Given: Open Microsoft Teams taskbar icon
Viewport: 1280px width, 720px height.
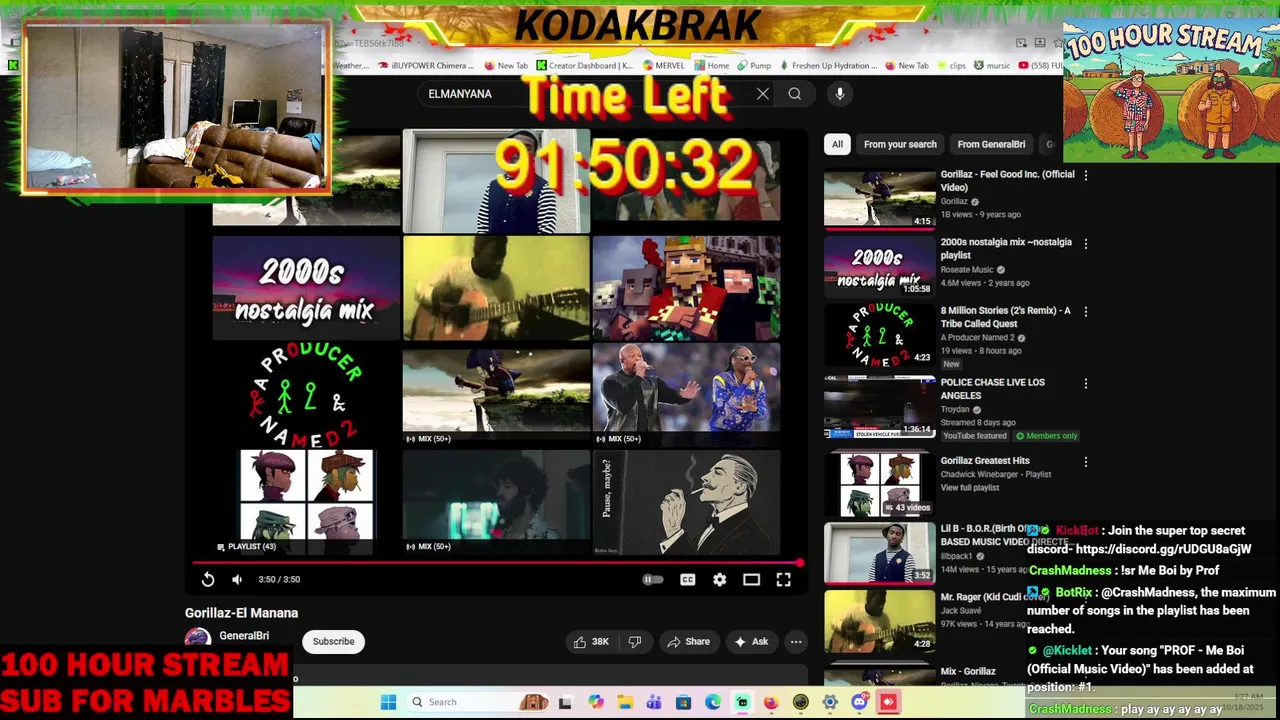Looking at the screenshot, I should (x=654, y=702).
